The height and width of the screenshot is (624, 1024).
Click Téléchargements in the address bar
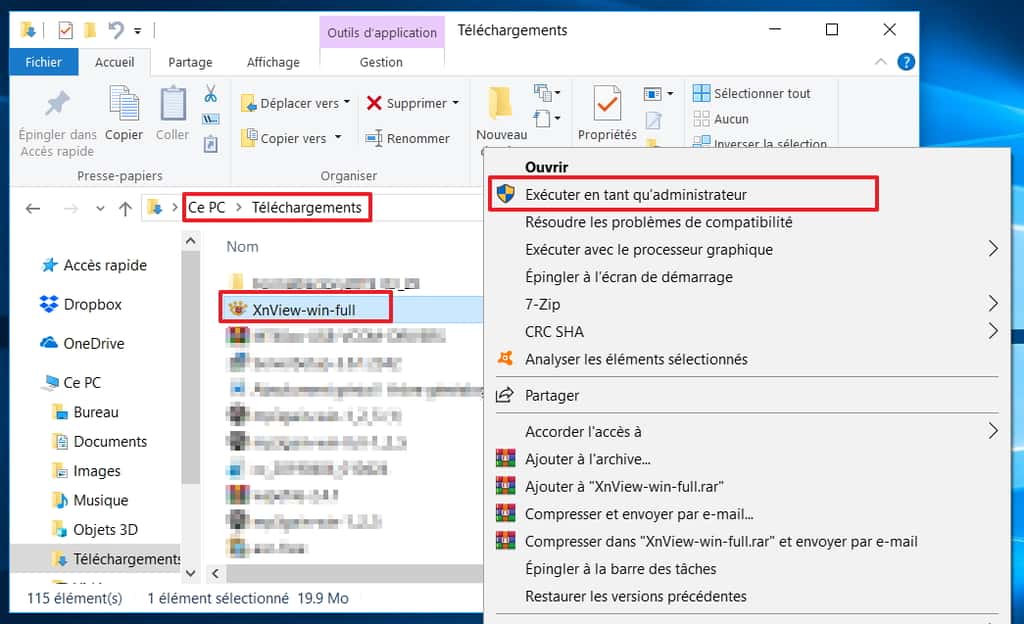tap(306, 208)
